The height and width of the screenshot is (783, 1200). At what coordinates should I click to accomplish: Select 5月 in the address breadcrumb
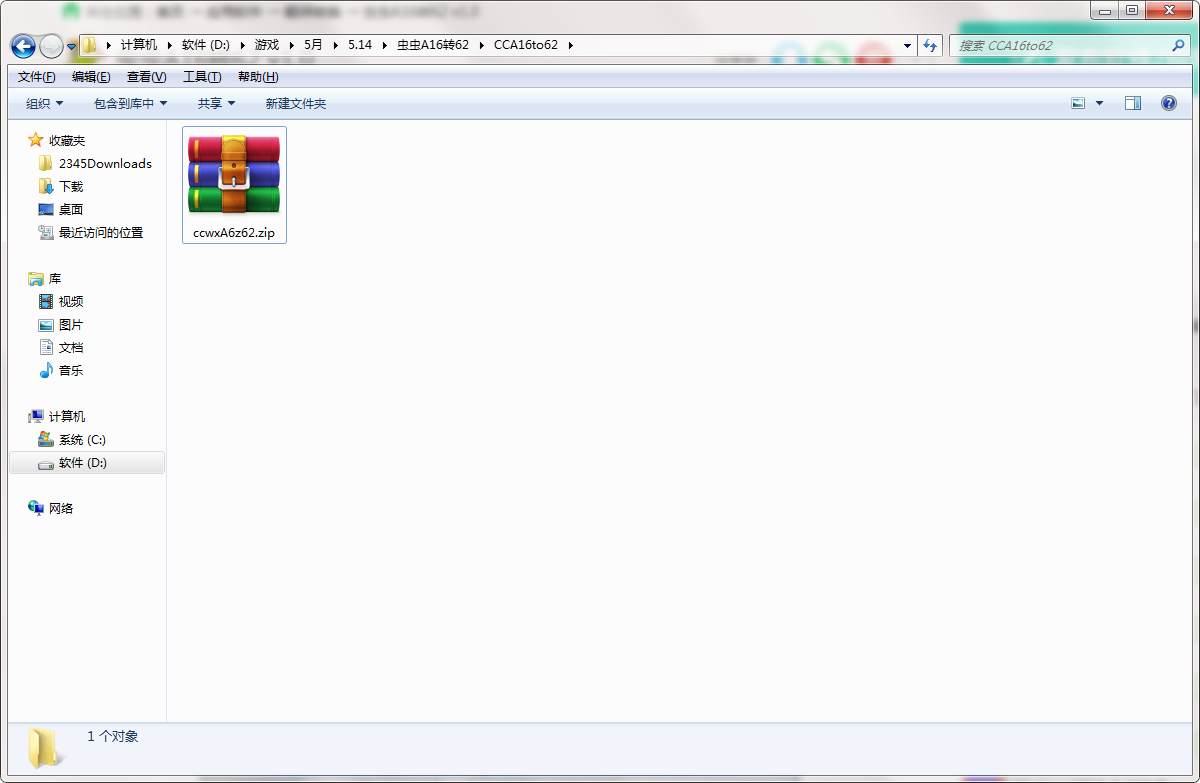point(314,45)
